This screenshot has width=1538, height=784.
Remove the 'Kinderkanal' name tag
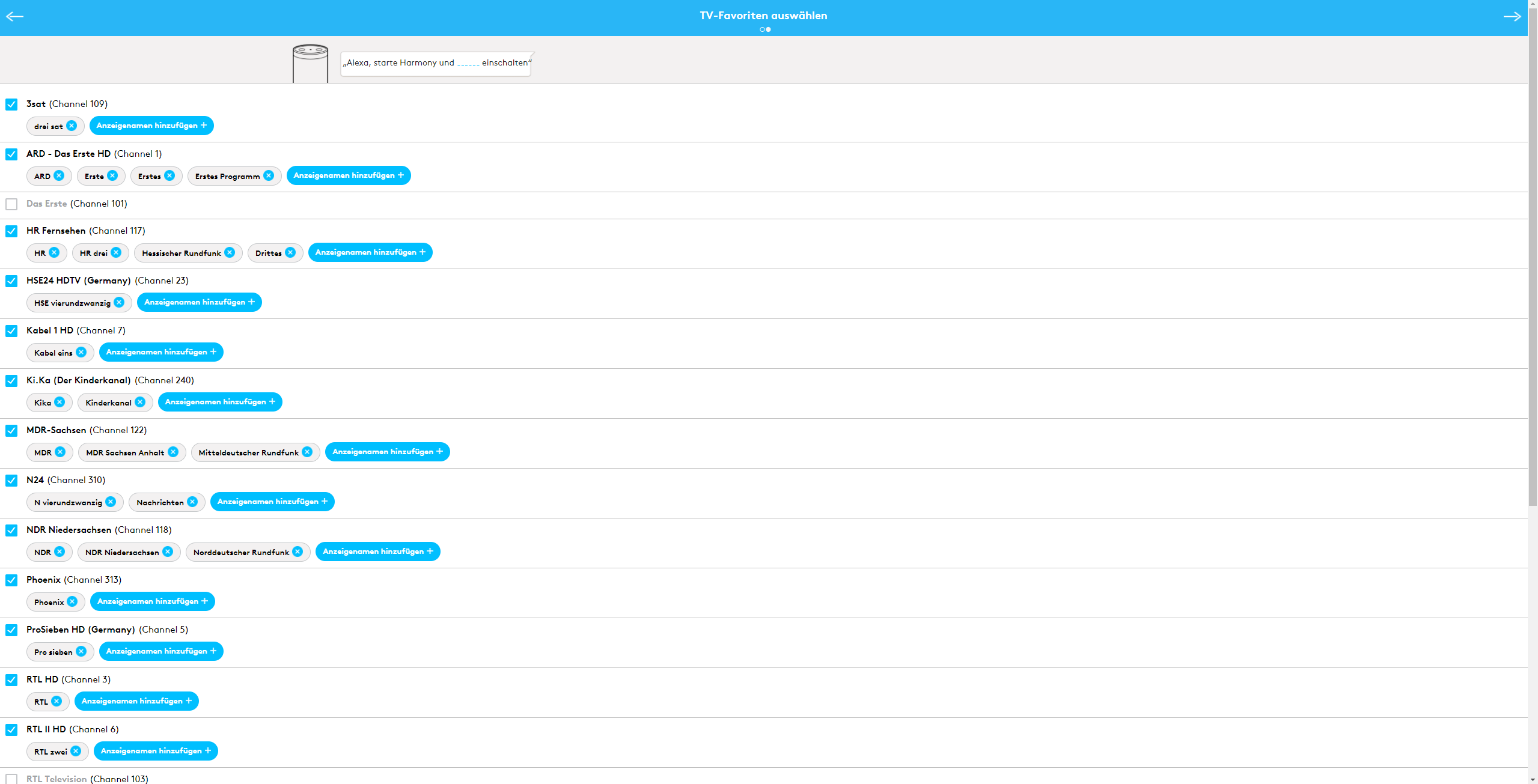[140, 402]
